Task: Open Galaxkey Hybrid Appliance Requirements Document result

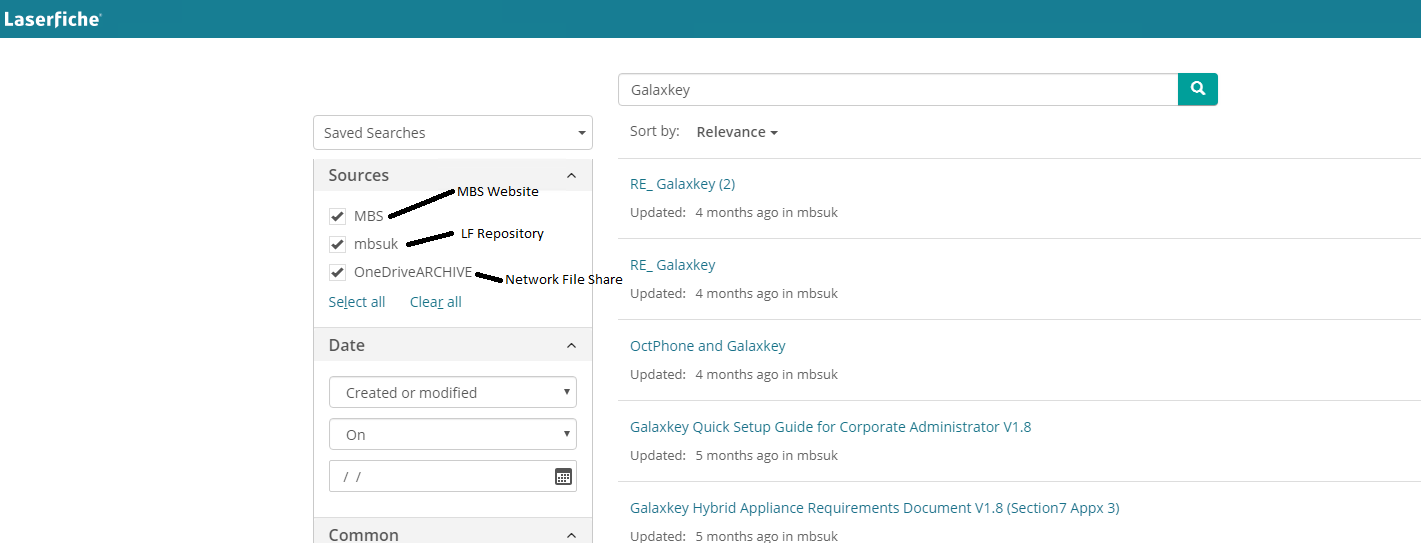Action: tap(874, 508)
